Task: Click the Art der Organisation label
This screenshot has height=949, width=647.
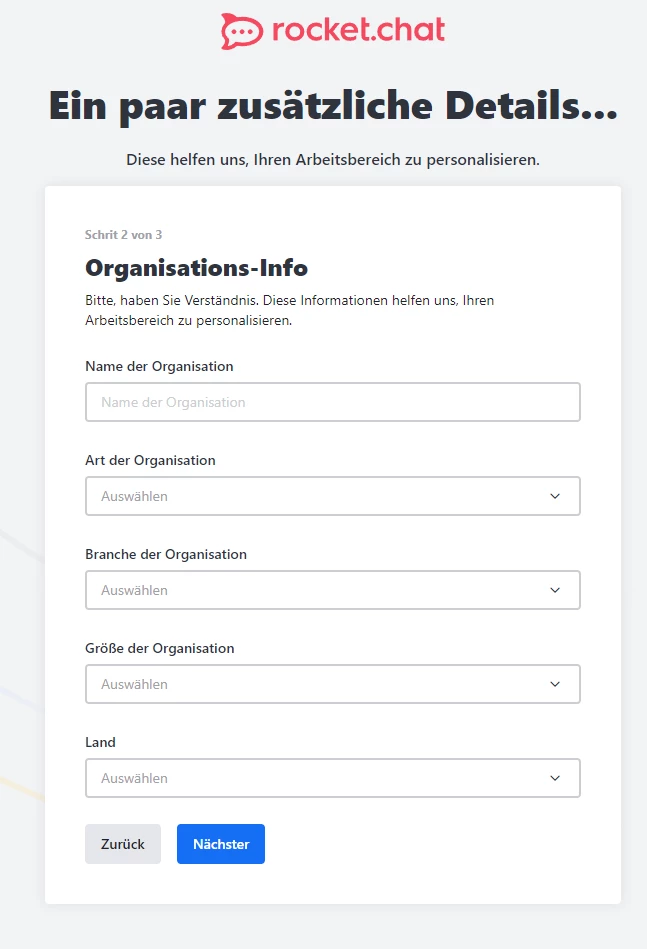Action: tap(150, 460)
